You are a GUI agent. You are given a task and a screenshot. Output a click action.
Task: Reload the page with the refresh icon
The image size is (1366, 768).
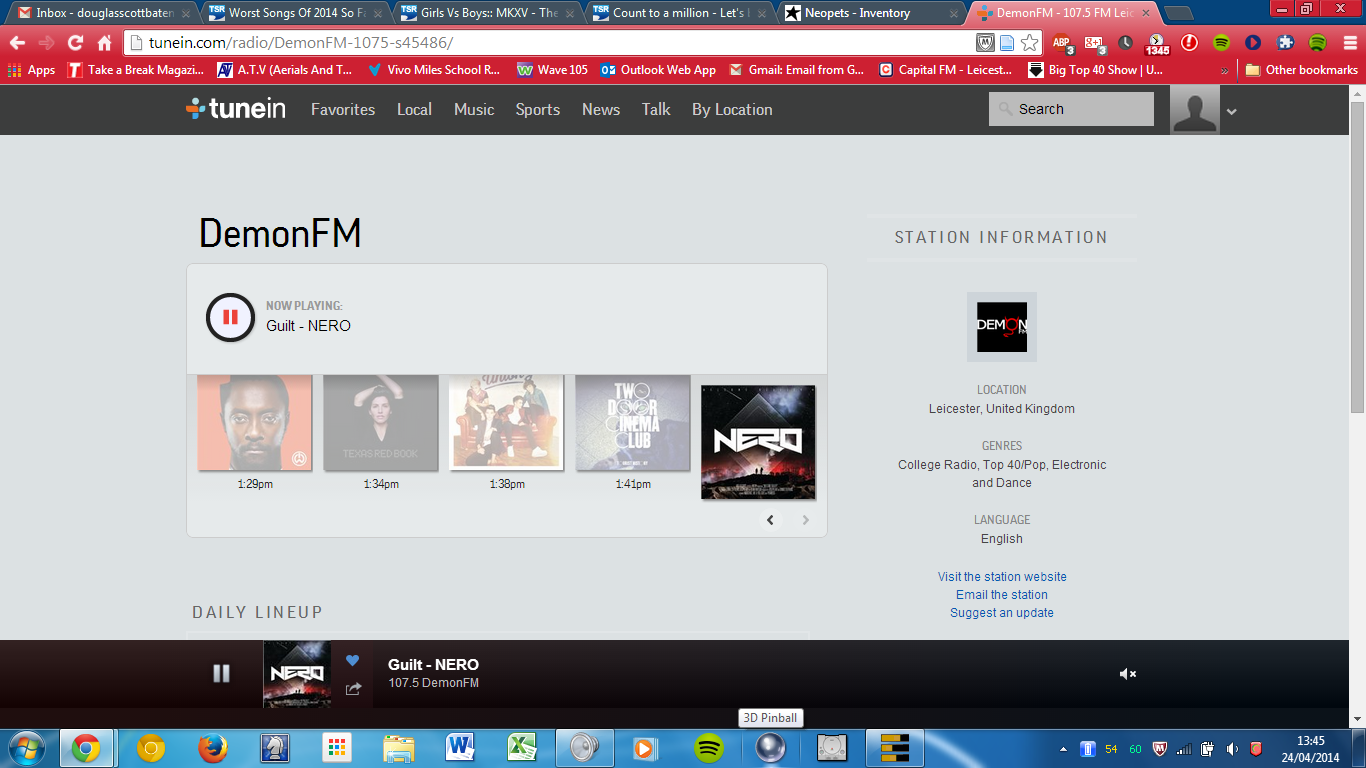click(x=75, y=43)
